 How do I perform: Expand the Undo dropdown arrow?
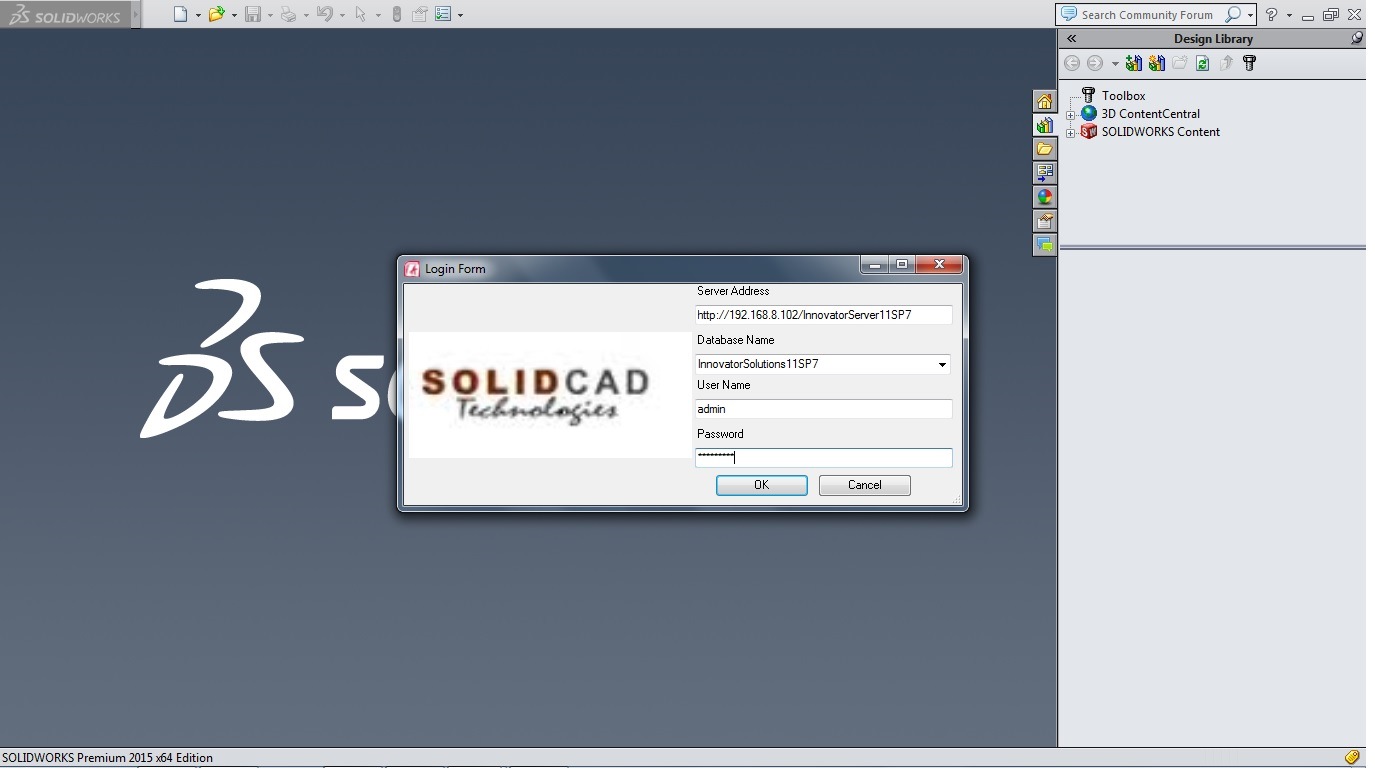click(x=342, y=15)
